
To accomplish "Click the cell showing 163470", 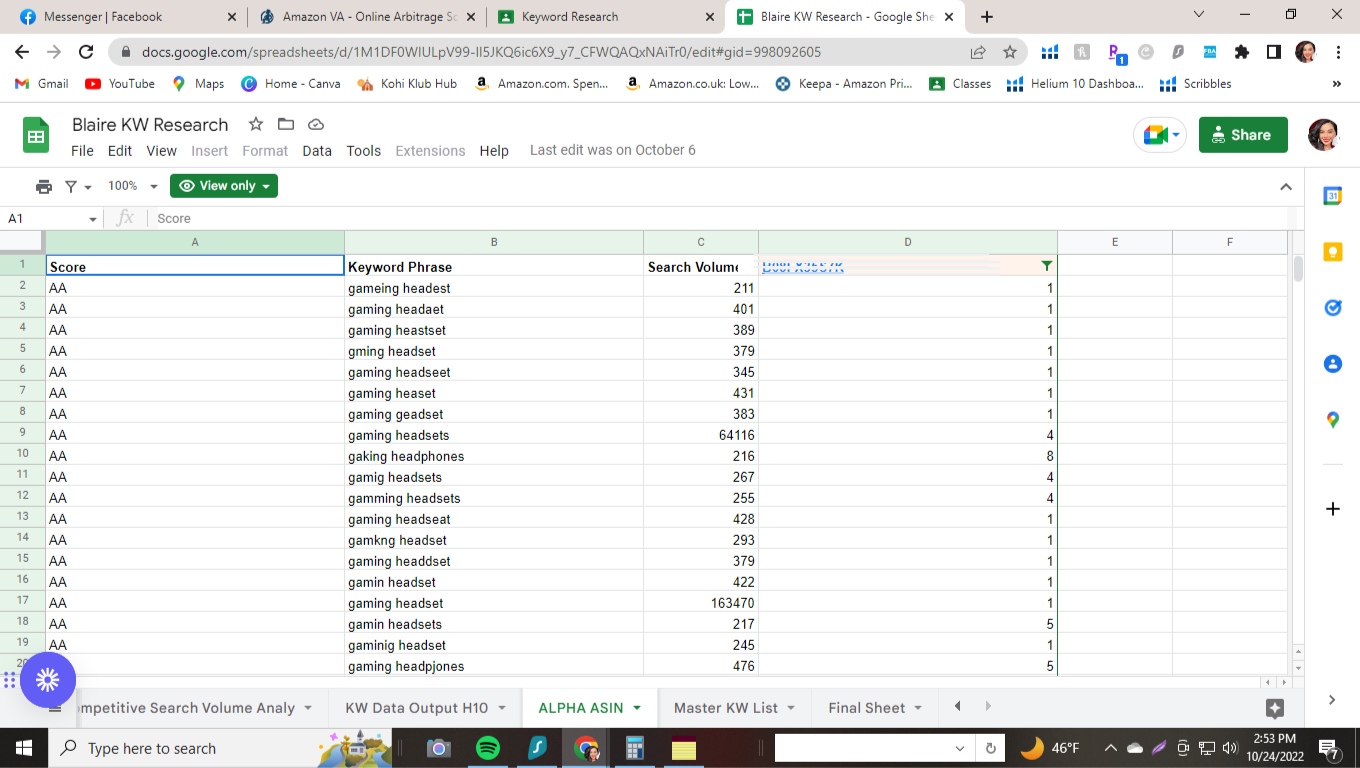I will (701, 603).
